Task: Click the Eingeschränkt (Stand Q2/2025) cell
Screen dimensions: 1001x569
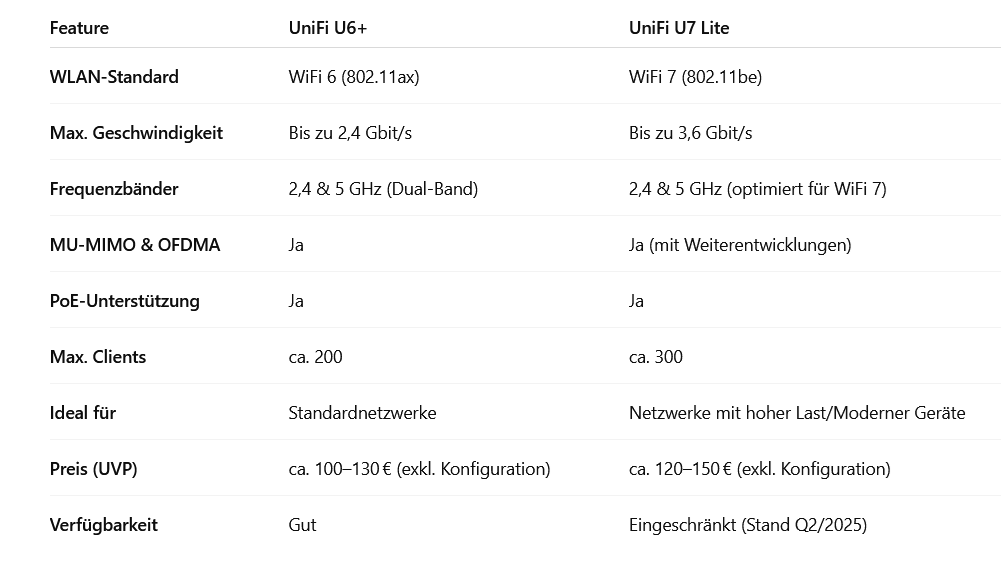Action: (748, 525)
